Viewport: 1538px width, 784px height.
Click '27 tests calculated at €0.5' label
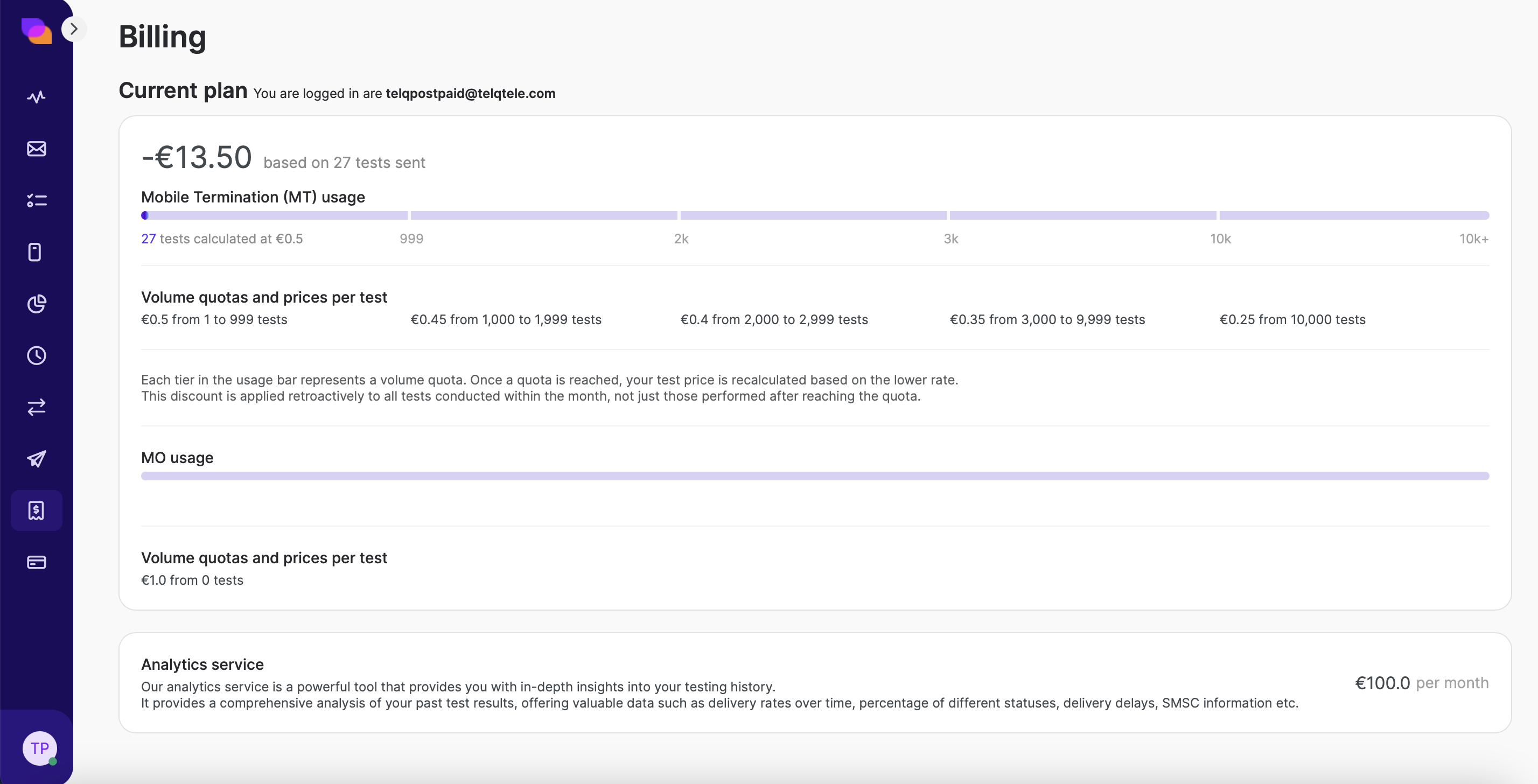pyautogui.click(x=222, y=239)
